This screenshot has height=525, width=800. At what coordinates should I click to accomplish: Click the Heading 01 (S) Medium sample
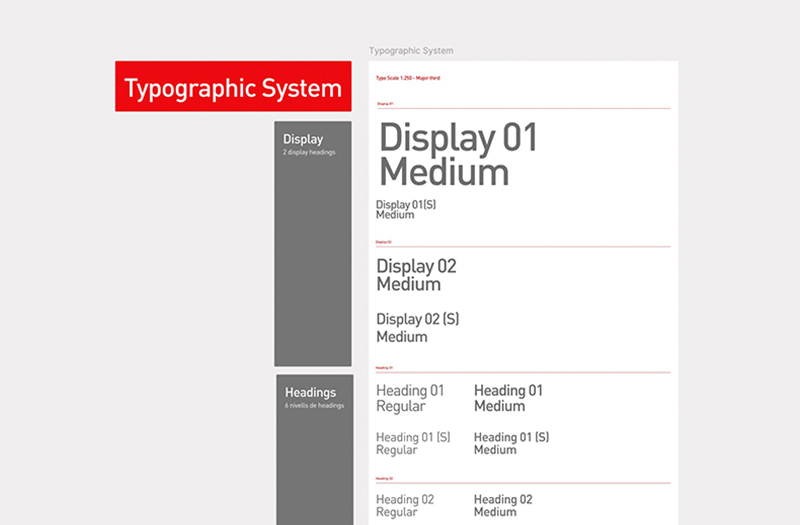pyautogui.click(x=511, y=443)
